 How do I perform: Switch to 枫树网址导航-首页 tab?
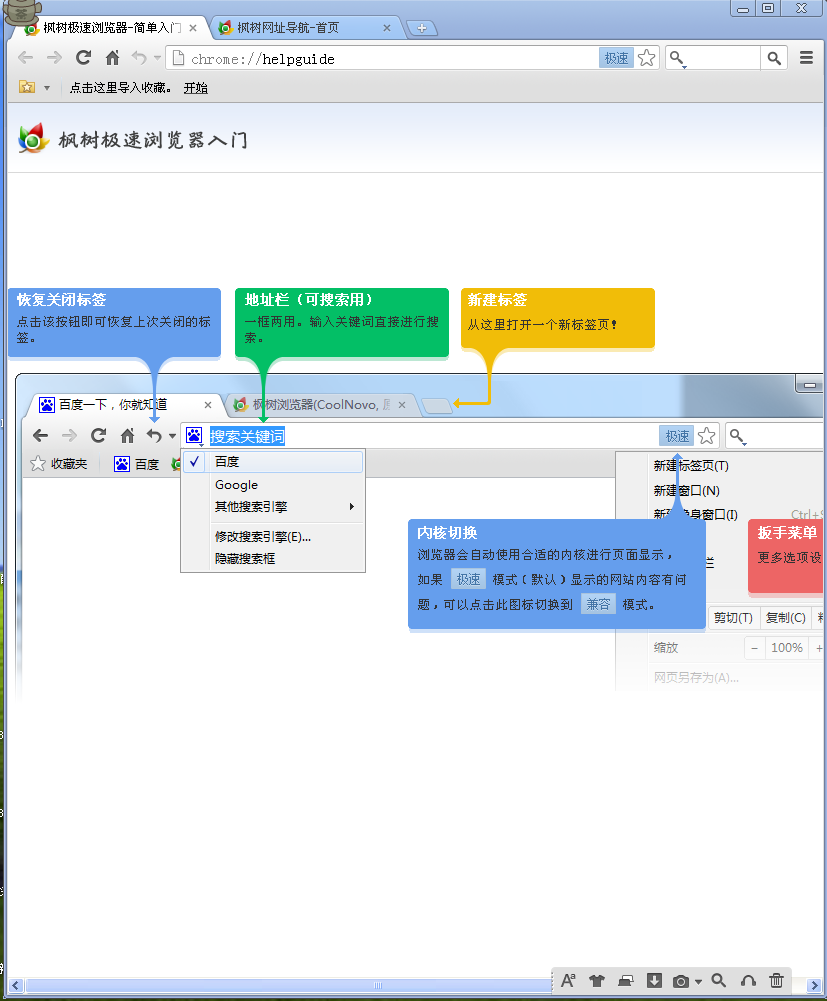coord(300,28)
